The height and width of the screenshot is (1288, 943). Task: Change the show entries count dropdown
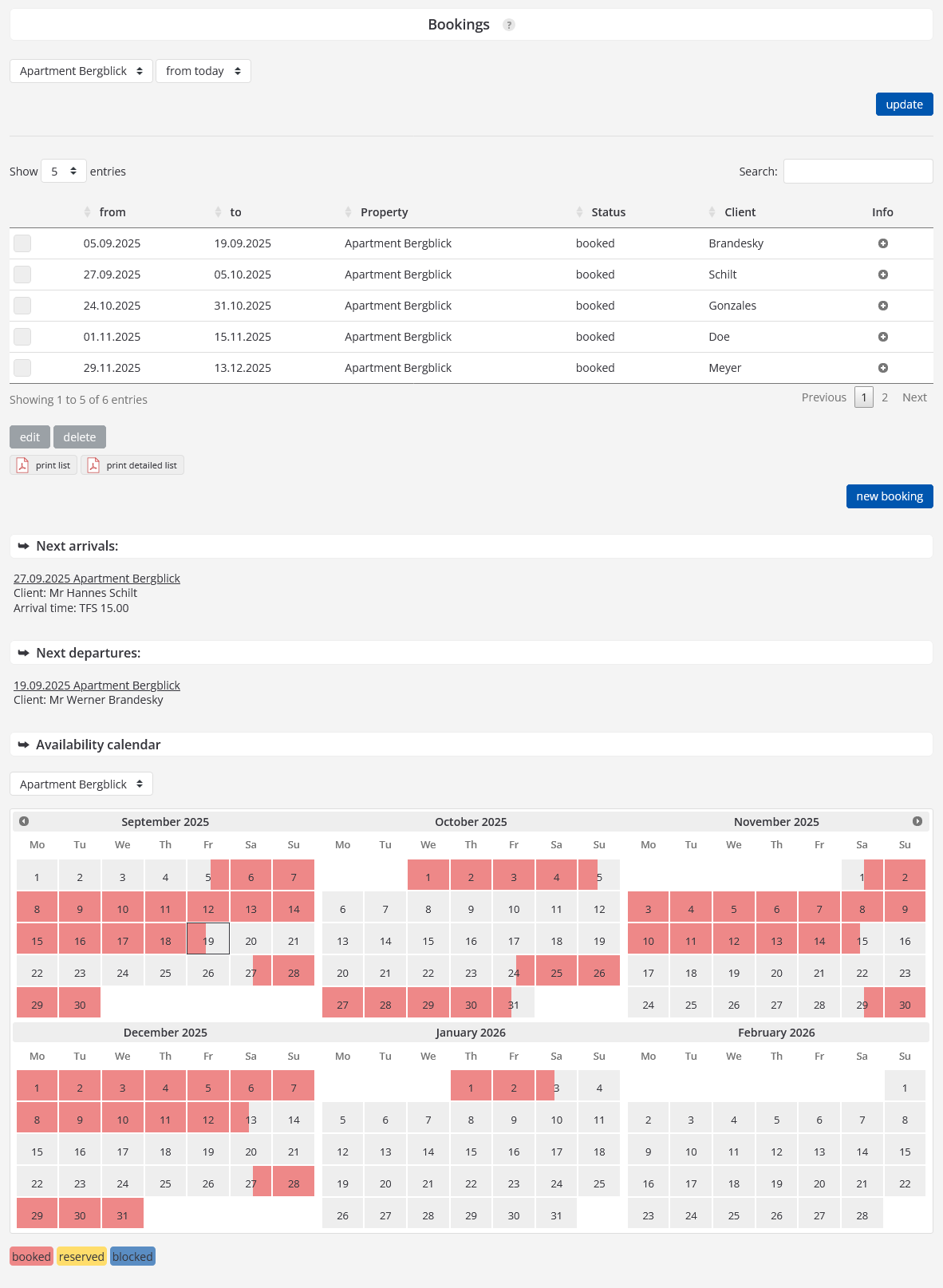pyautogui.click(x=63, y=172)
